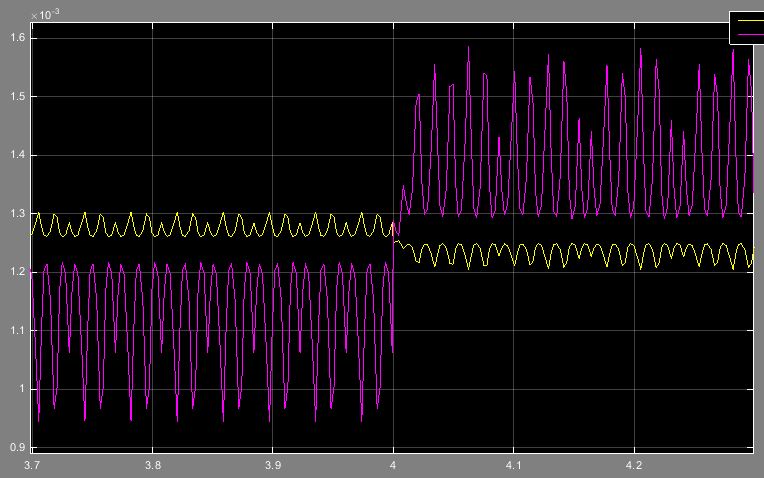
Task: Click the tallest magenta peak after 4.05
Action: 468,48
